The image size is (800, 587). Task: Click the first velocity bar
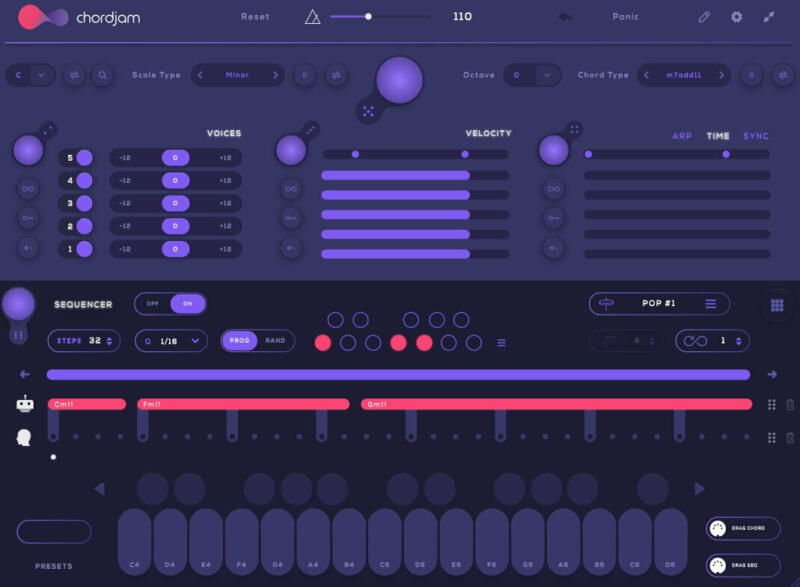[x=415, y=175]
